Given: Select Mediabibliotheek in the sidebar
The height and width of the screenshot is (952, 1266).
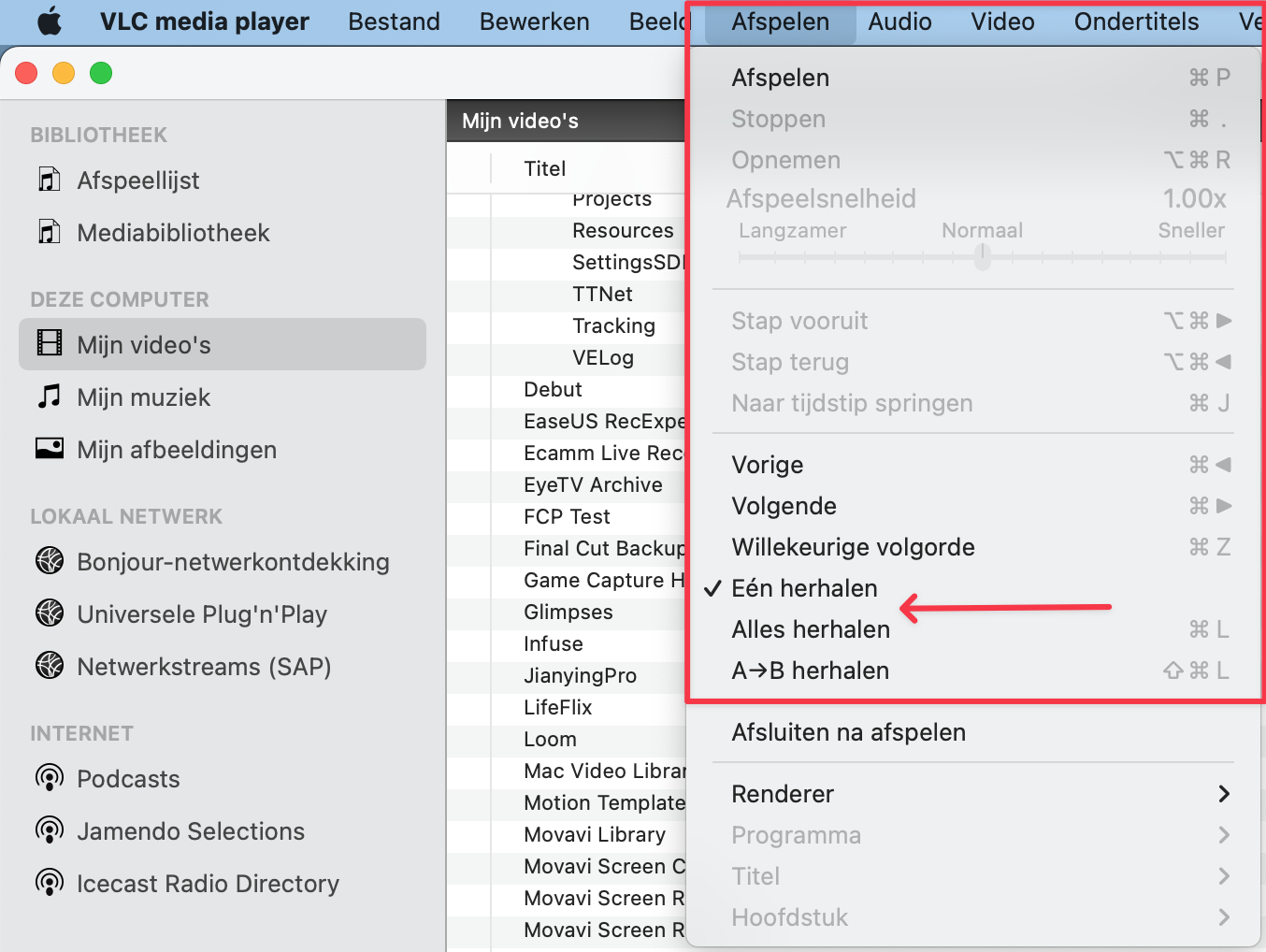Looking at the screenshot, I should coord(223,232).
